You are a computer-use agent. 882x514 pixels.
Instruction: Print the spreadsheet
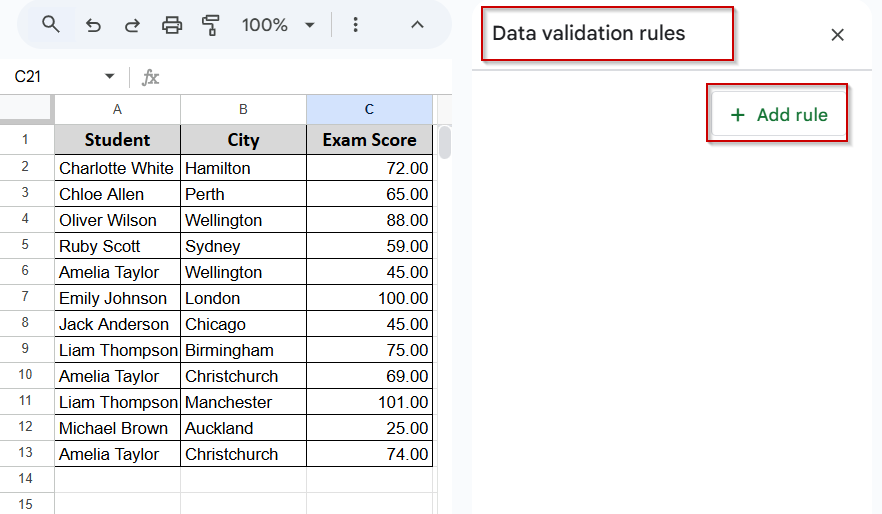(172, 25)
